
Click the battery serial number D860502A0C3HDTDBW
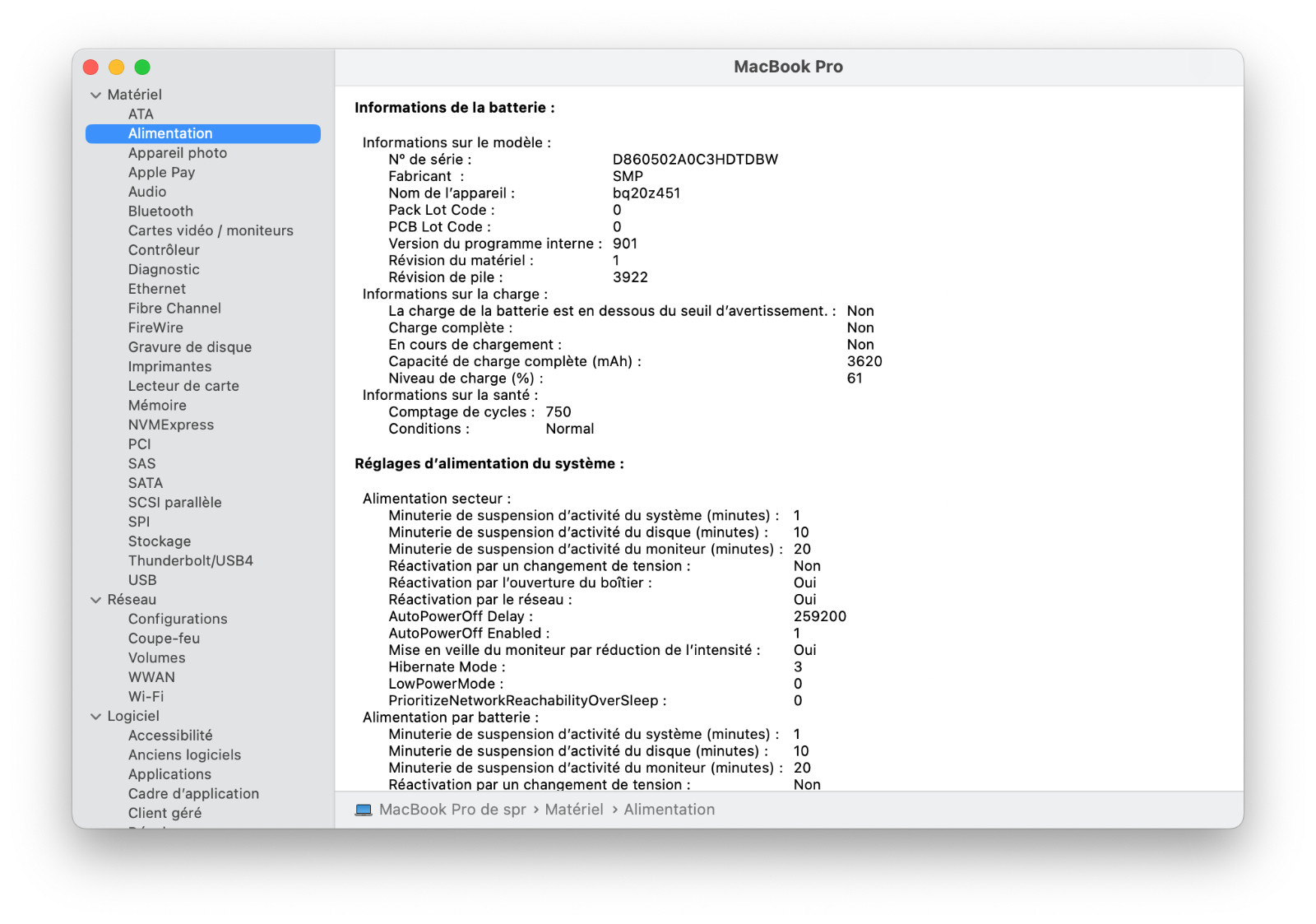click(x=695, y=160)
